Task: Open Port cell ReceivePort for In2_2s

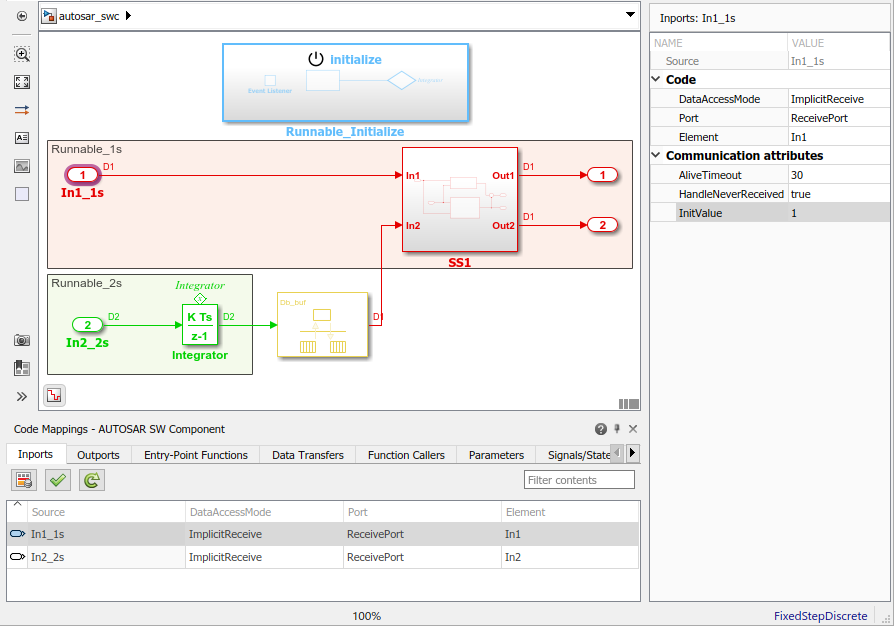Action: (422, 557)
